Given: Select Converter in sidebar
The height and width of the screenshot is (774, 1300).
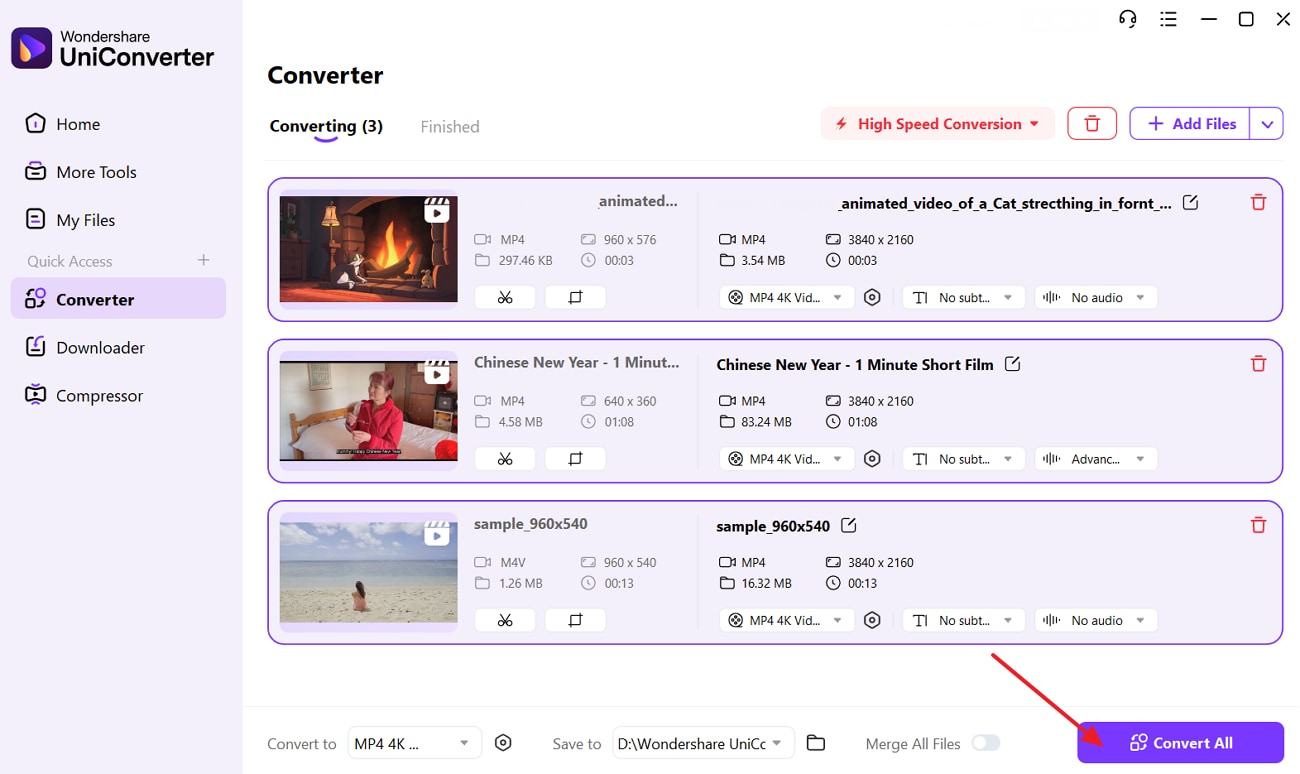Looking at the screenshot, I should pos(118,299).
